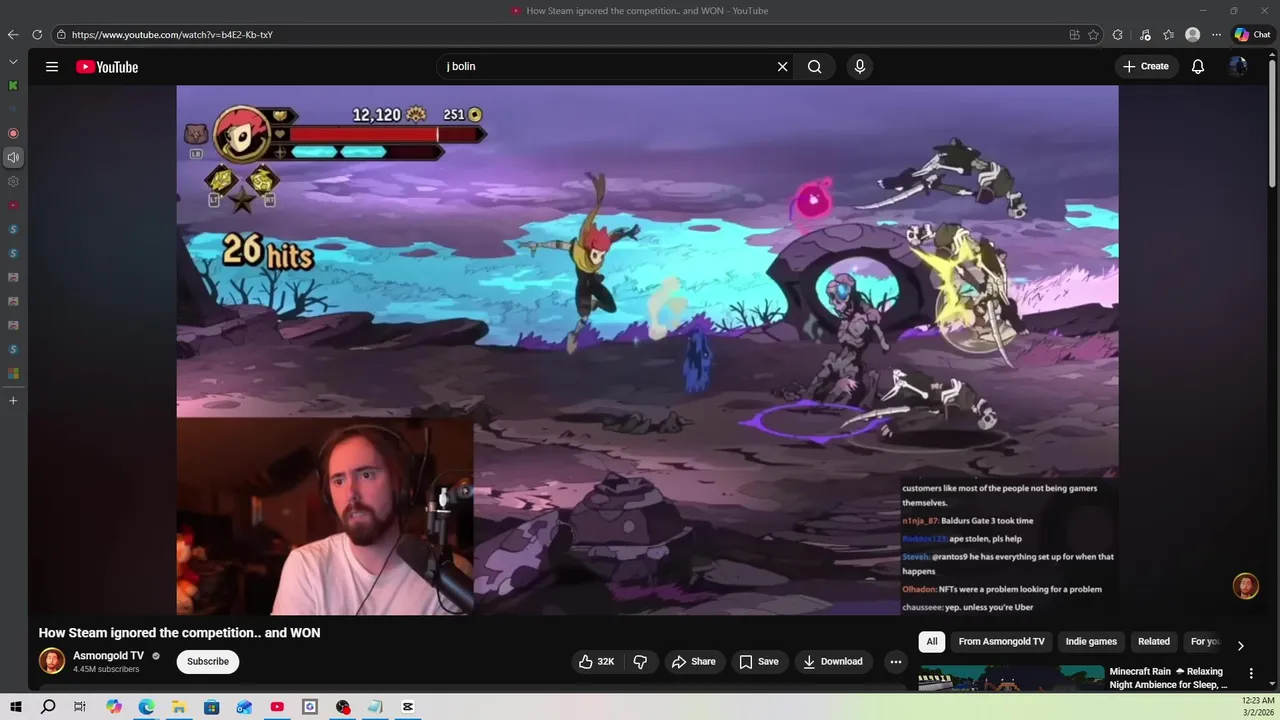
Task: Select the All filter chip
Action: (932, 642)
